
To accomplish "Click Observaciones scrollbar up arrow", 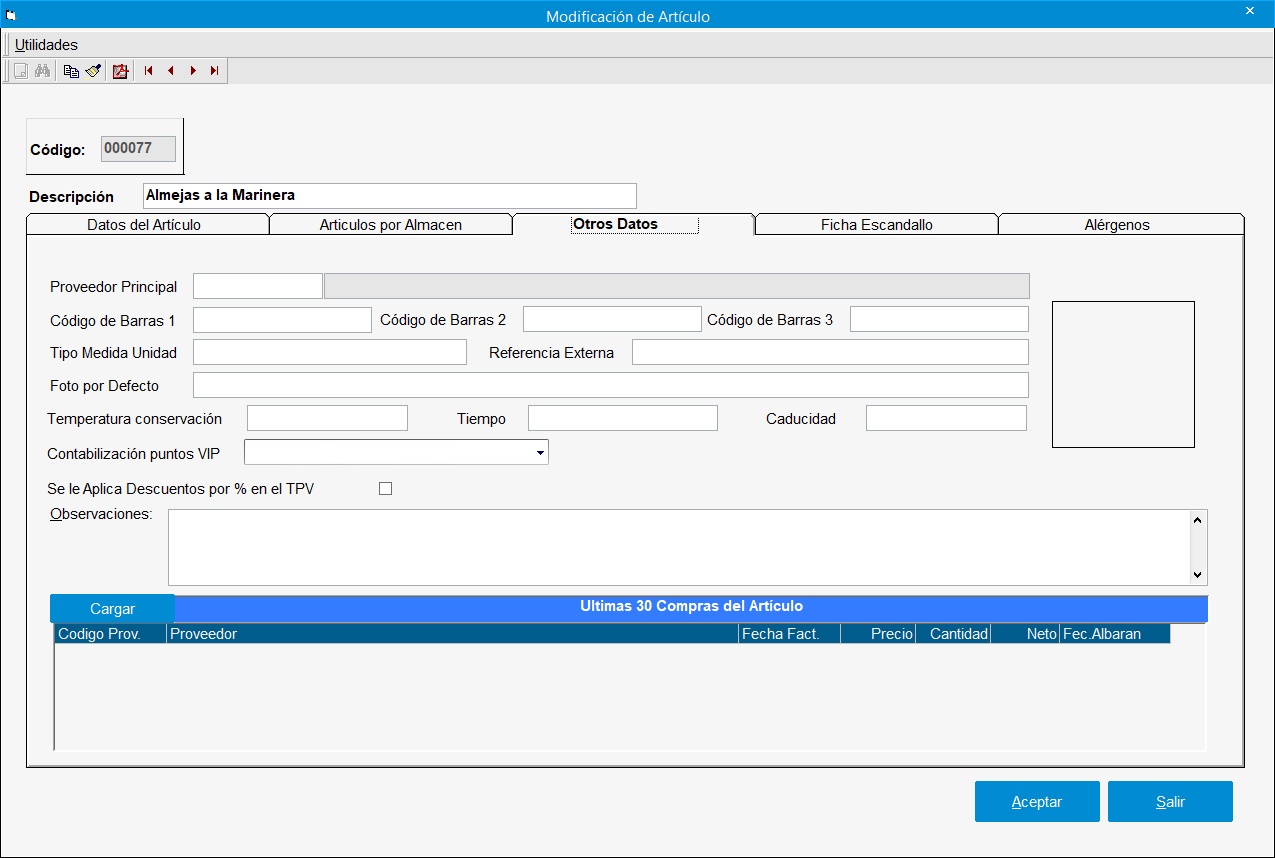I will 1198,519.
